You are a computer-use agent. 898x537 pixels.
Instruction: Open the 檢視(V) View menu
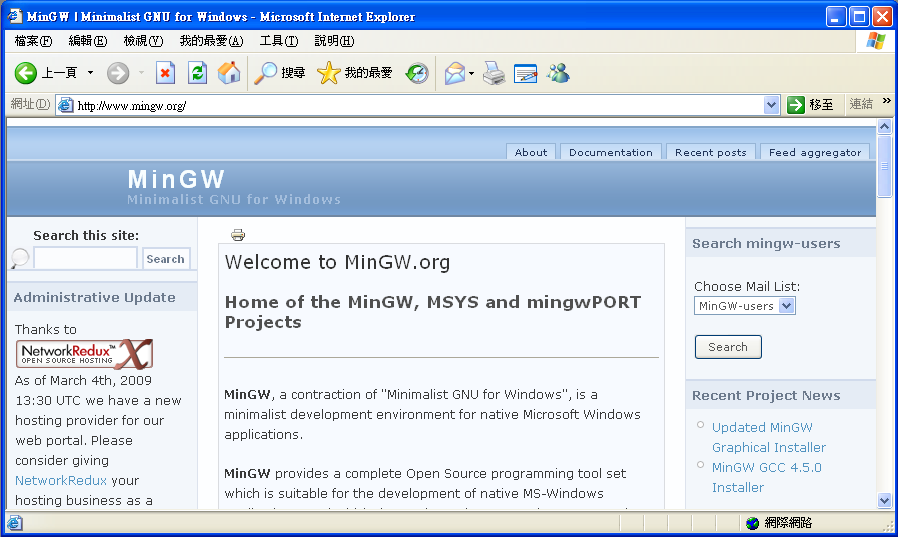143,41
